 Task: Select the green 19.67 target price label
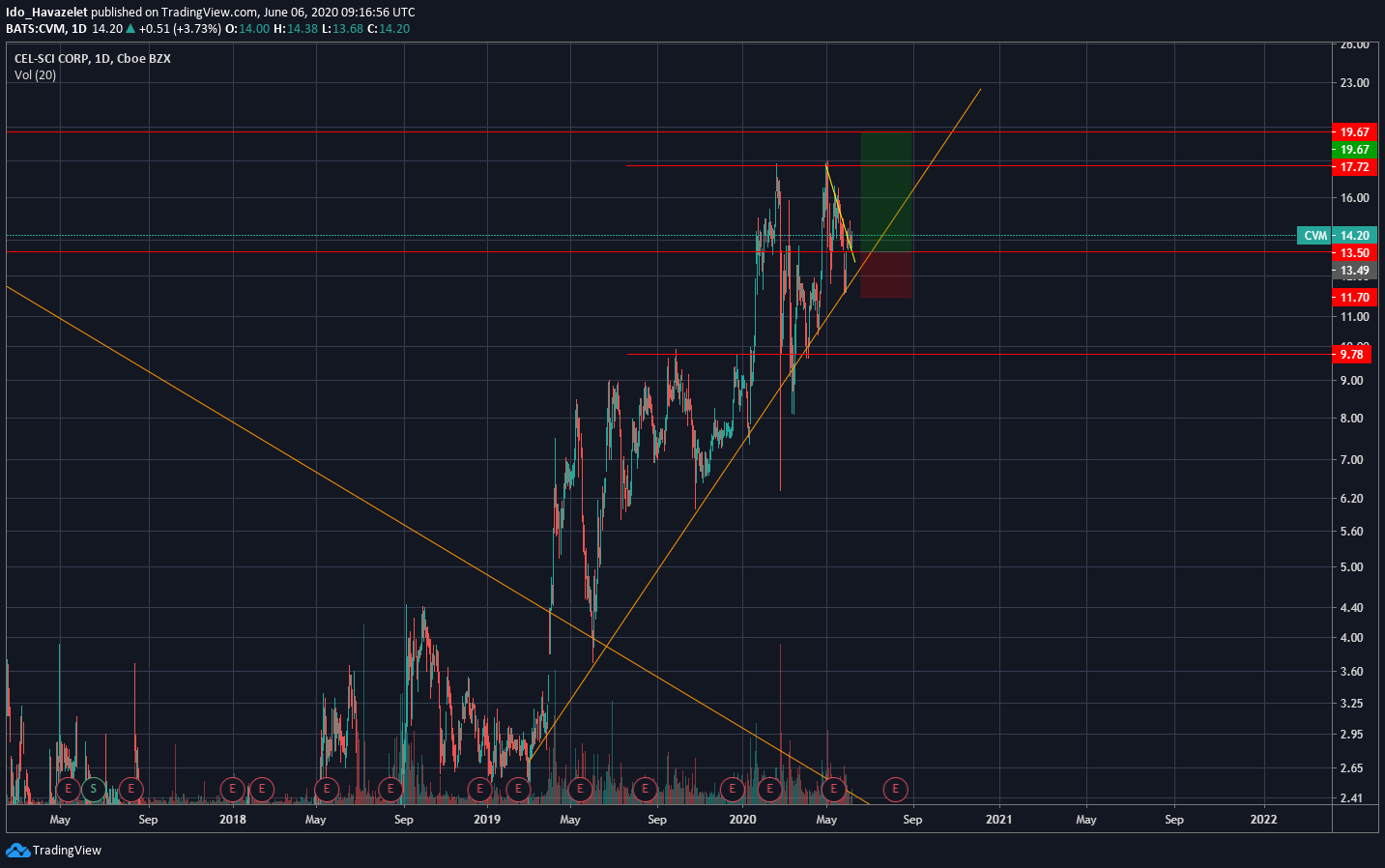[1354, 150]
